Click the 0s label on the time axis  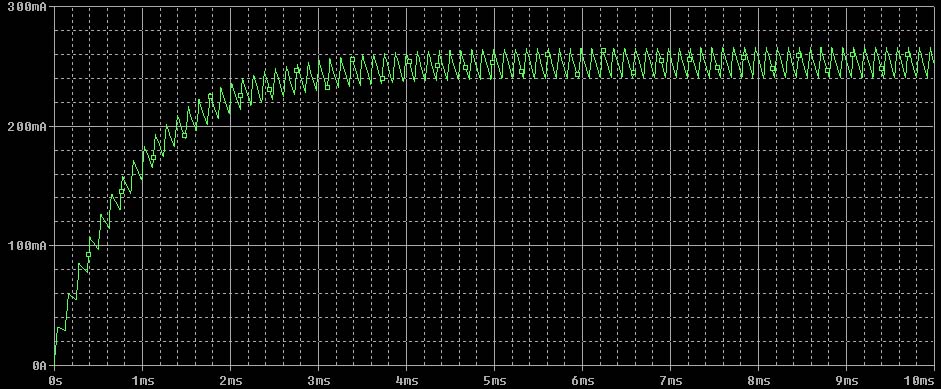tap(55, 381)
